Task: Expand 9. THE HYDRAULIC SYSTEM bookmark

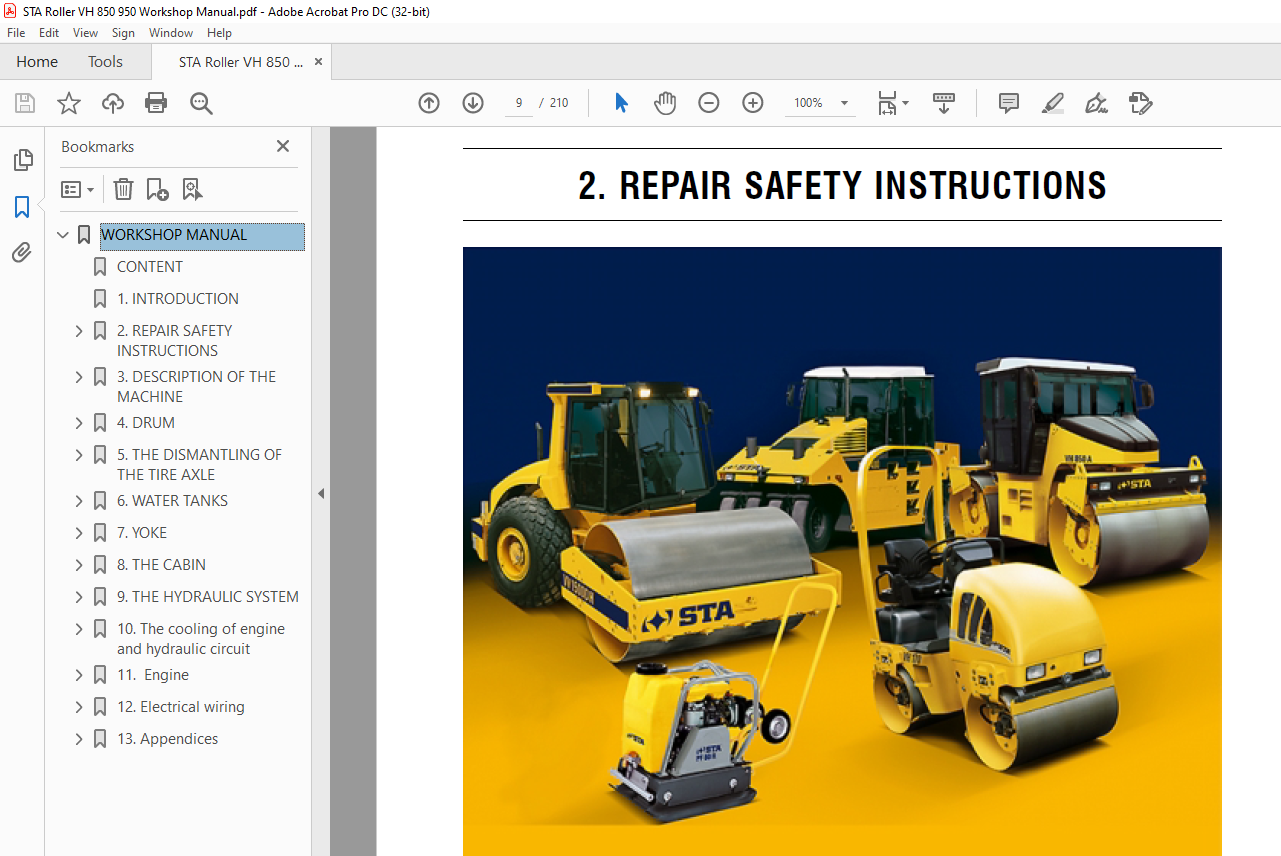Action: 79,597
